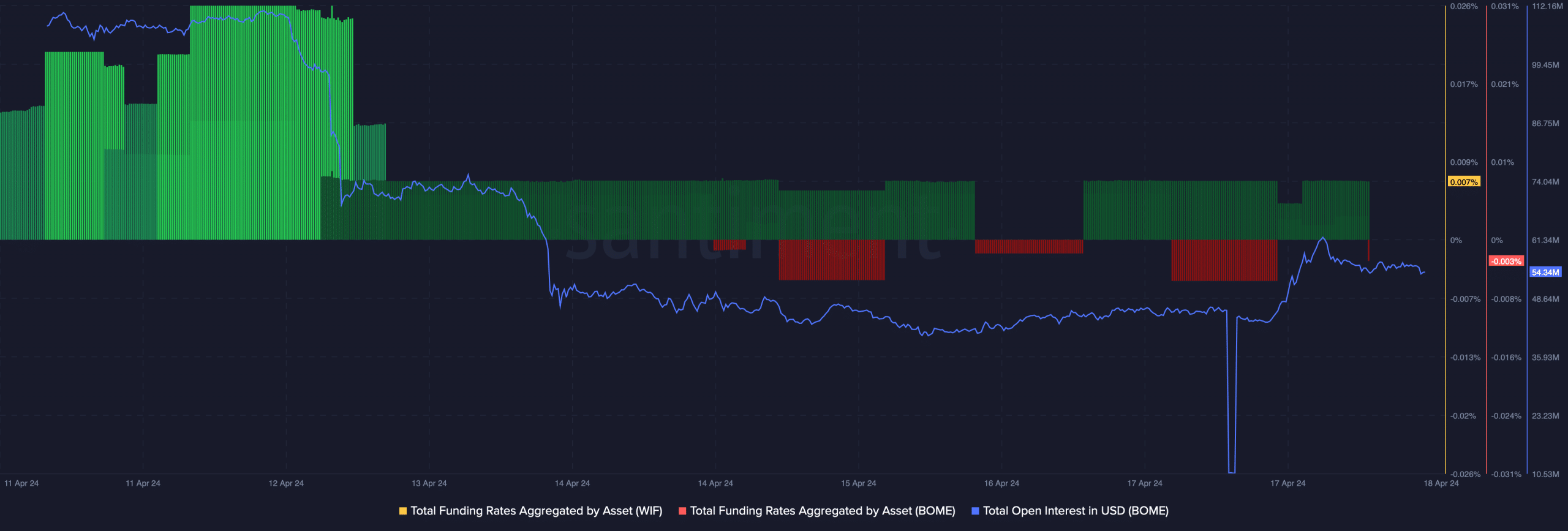Viewport: 1568px width, 531px height.
Task: Click the -0.026% WIF axis bottom value
Action: tap(1465, 474)
